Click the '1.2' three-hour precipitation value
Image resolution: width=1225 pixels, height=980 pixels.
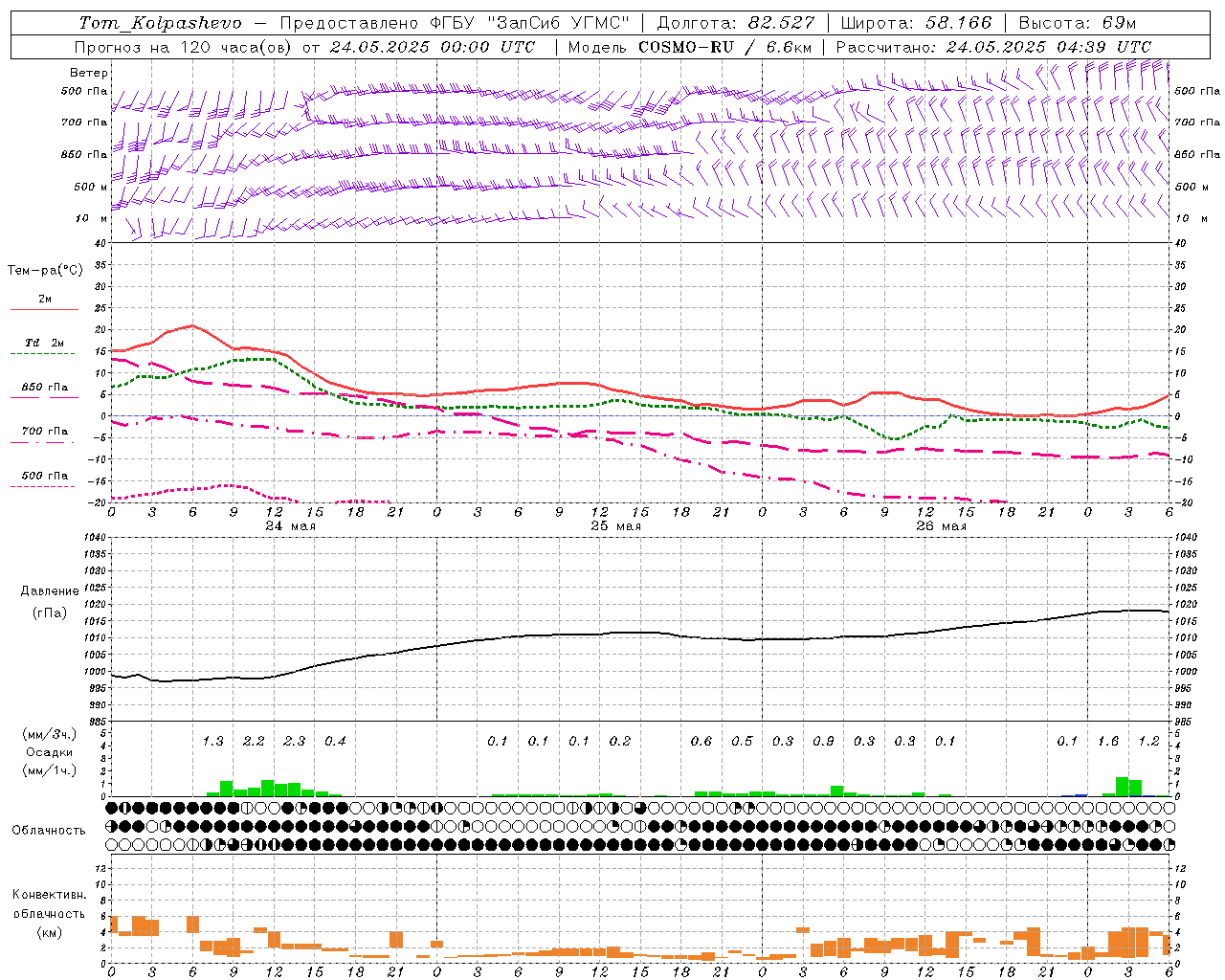point(1148,742)
